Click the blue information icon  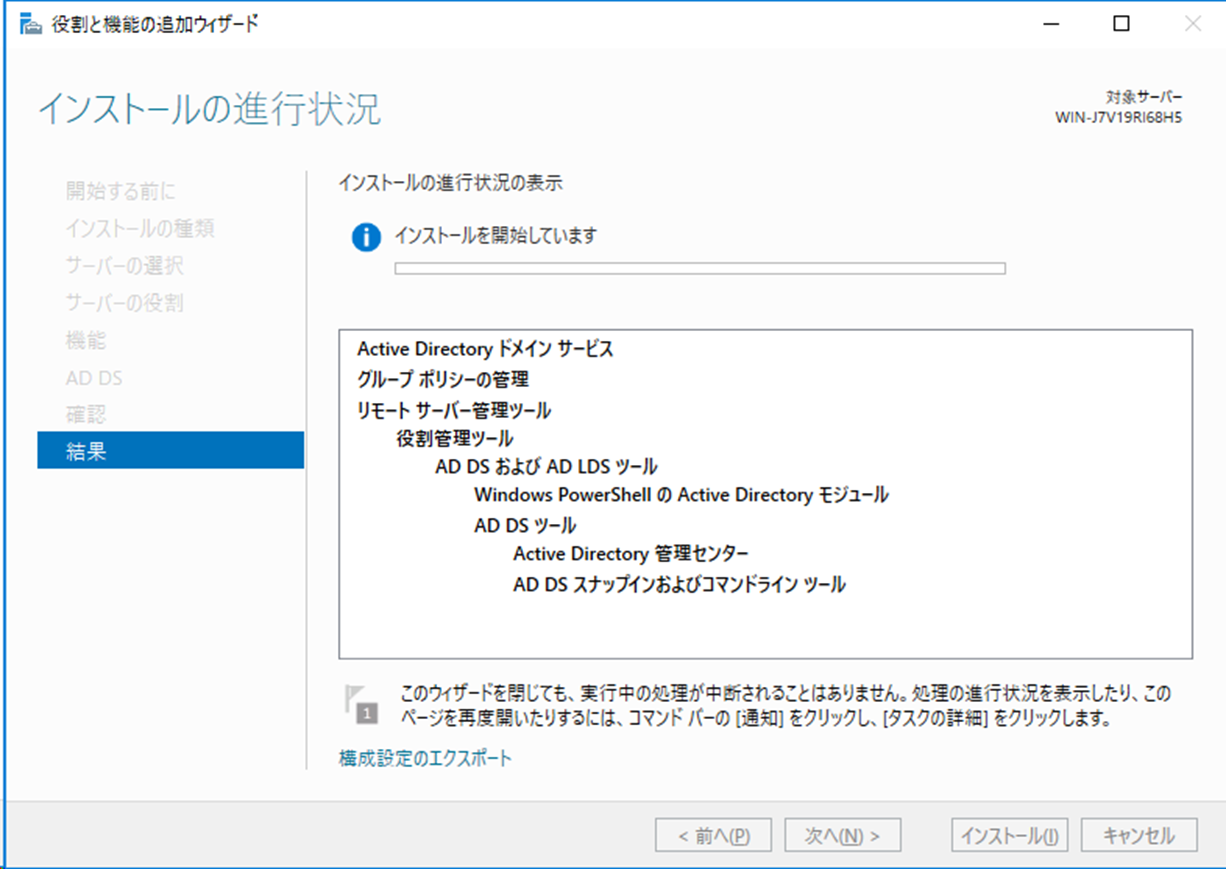(x=366, y=237)
